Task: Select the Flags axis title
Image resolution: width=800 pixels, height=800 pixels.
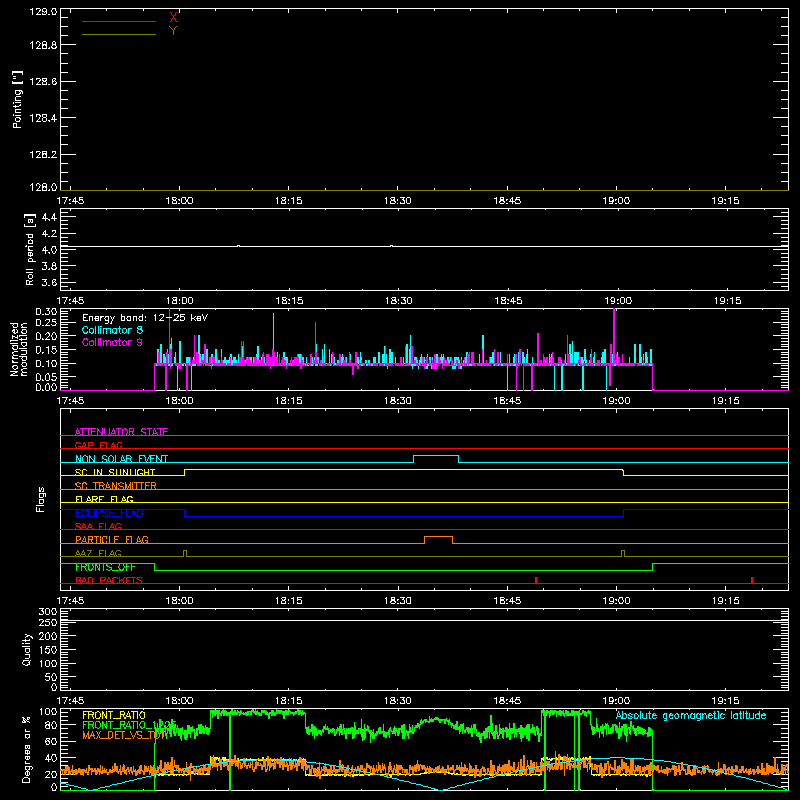Action: [x=40, y=499]
